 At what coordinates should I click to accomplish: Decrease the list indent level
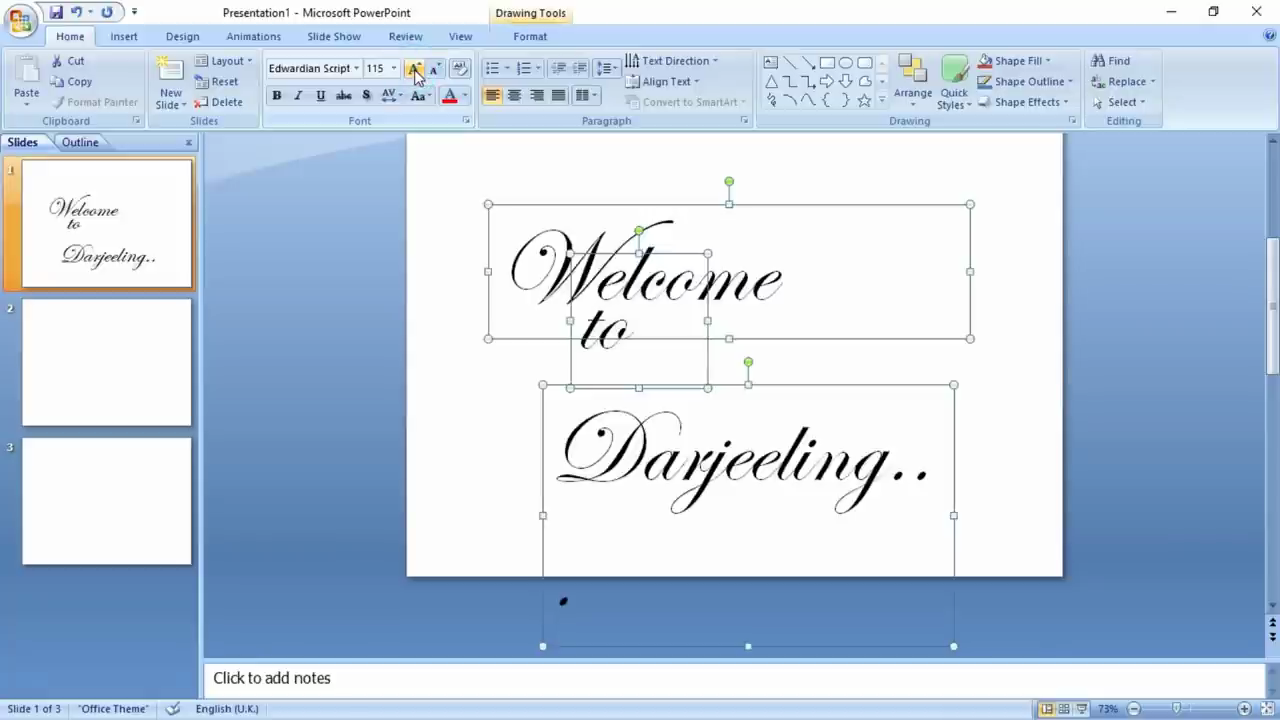[x=559, y=68]
